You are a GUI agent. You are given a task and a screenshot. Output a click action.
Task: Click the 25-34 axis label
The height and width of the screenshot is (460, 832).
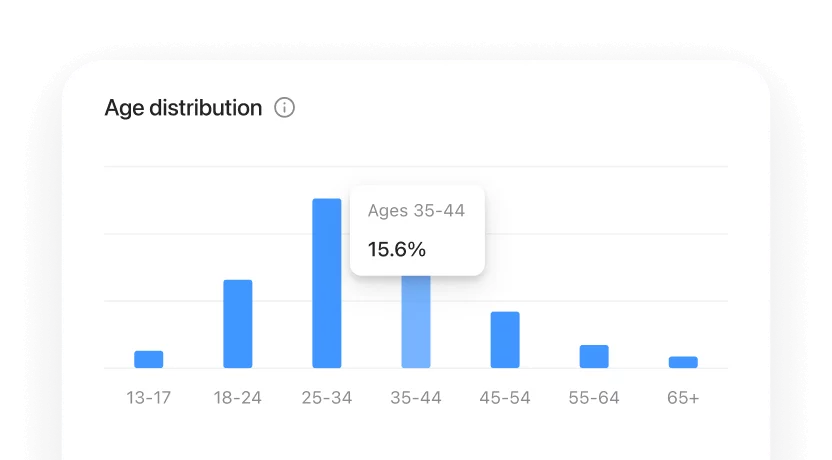click(x=327, y=398)
